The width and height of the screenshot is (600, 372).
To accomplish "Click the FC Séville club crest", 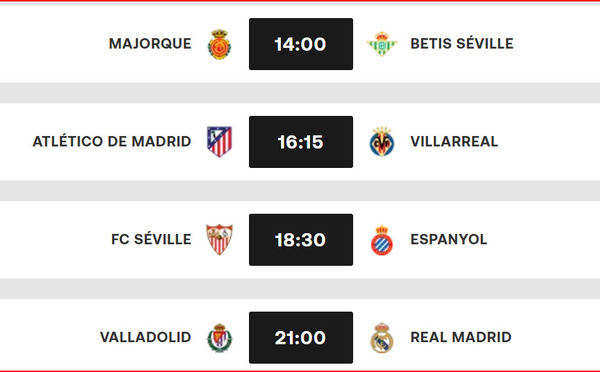I will point(219,240).
